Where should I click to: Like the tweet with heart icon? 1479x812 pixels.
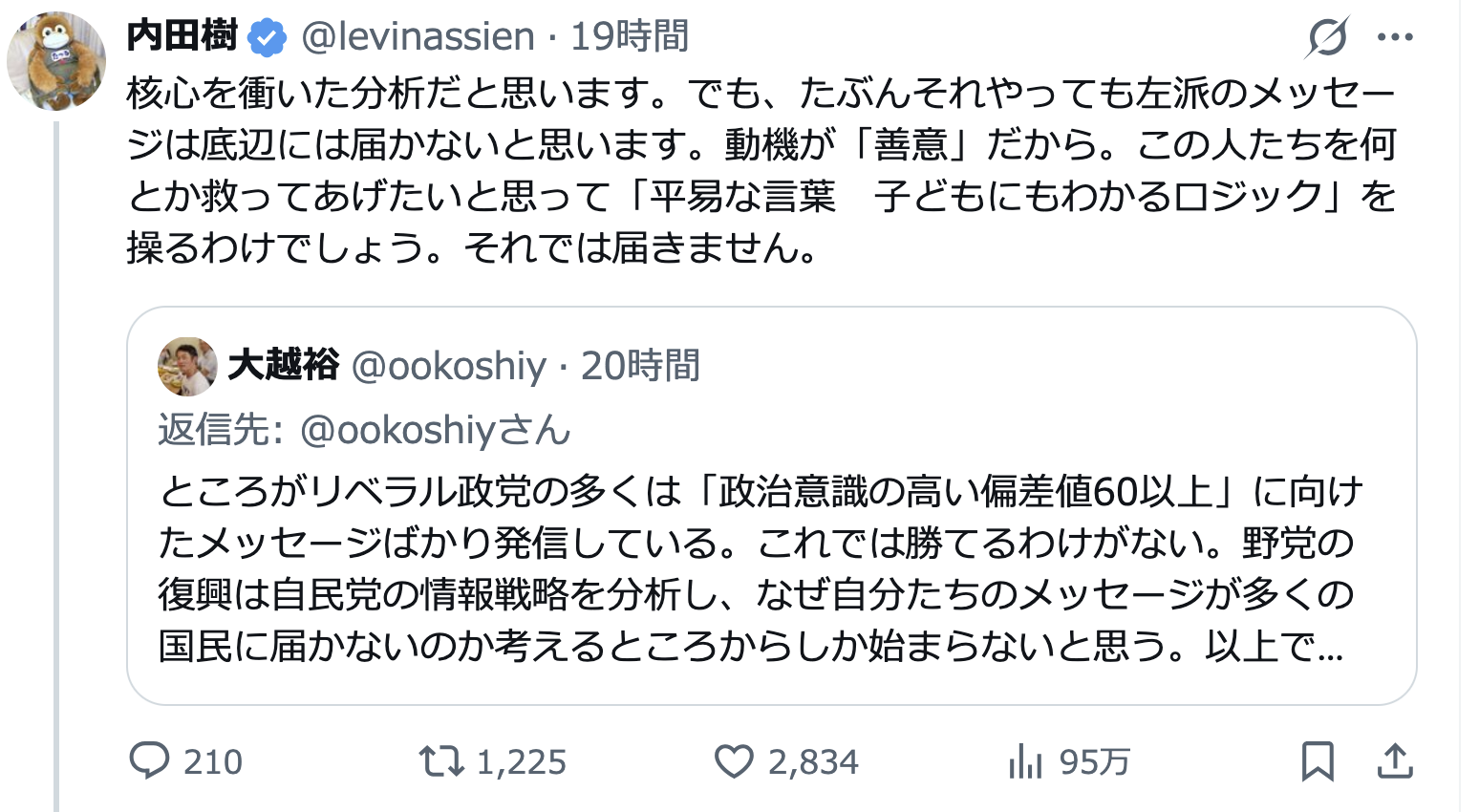[x=735, y=761]
